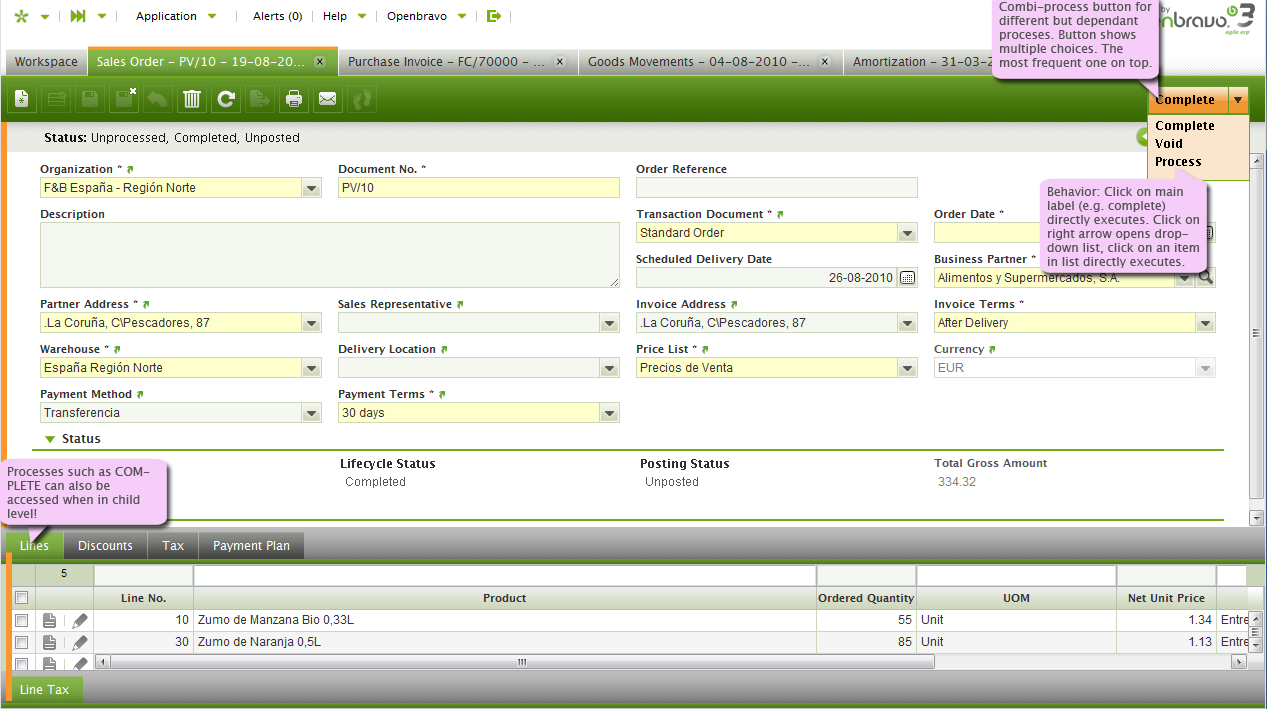Select Void from the process list

(1169, 144)
